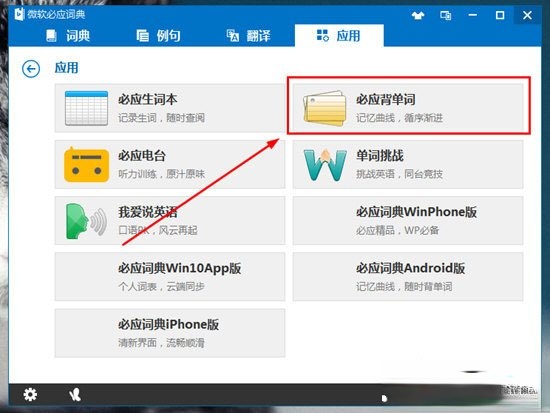Click the 记忆曲线，随时背单词 description

[x=404, y=287]
